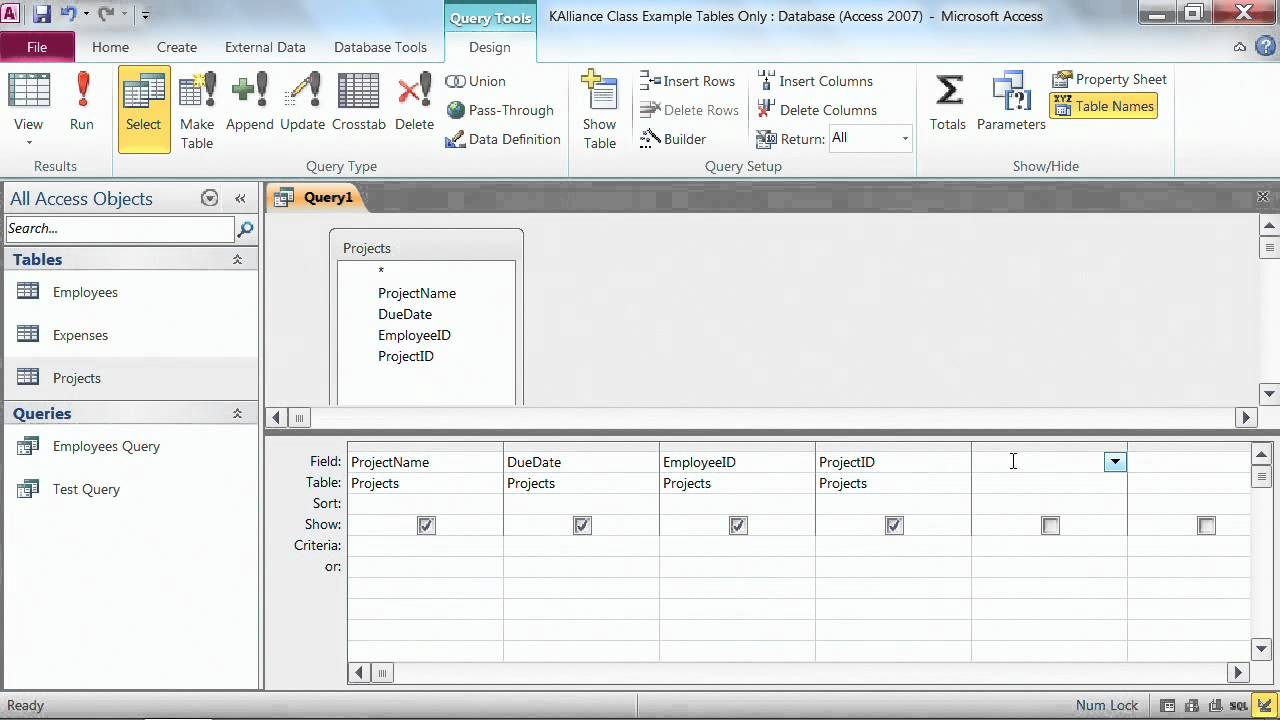The image size is (1280, 720).
Task: Open the Employees table
Action: pyautogui.click(x=130, y=292)
